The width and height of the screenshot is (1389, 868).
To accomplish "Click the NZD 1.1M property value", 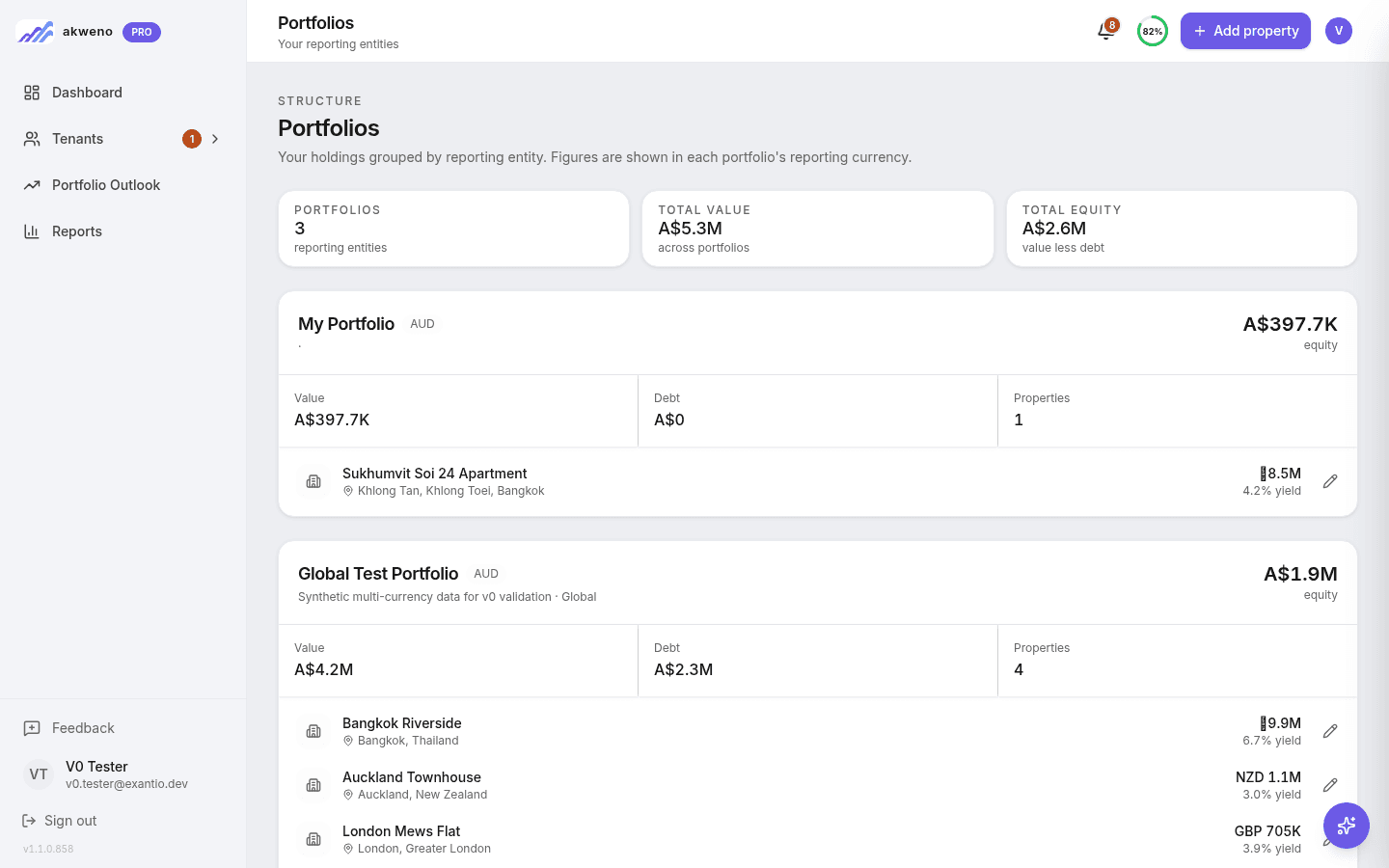I will tap(1268, 777).
